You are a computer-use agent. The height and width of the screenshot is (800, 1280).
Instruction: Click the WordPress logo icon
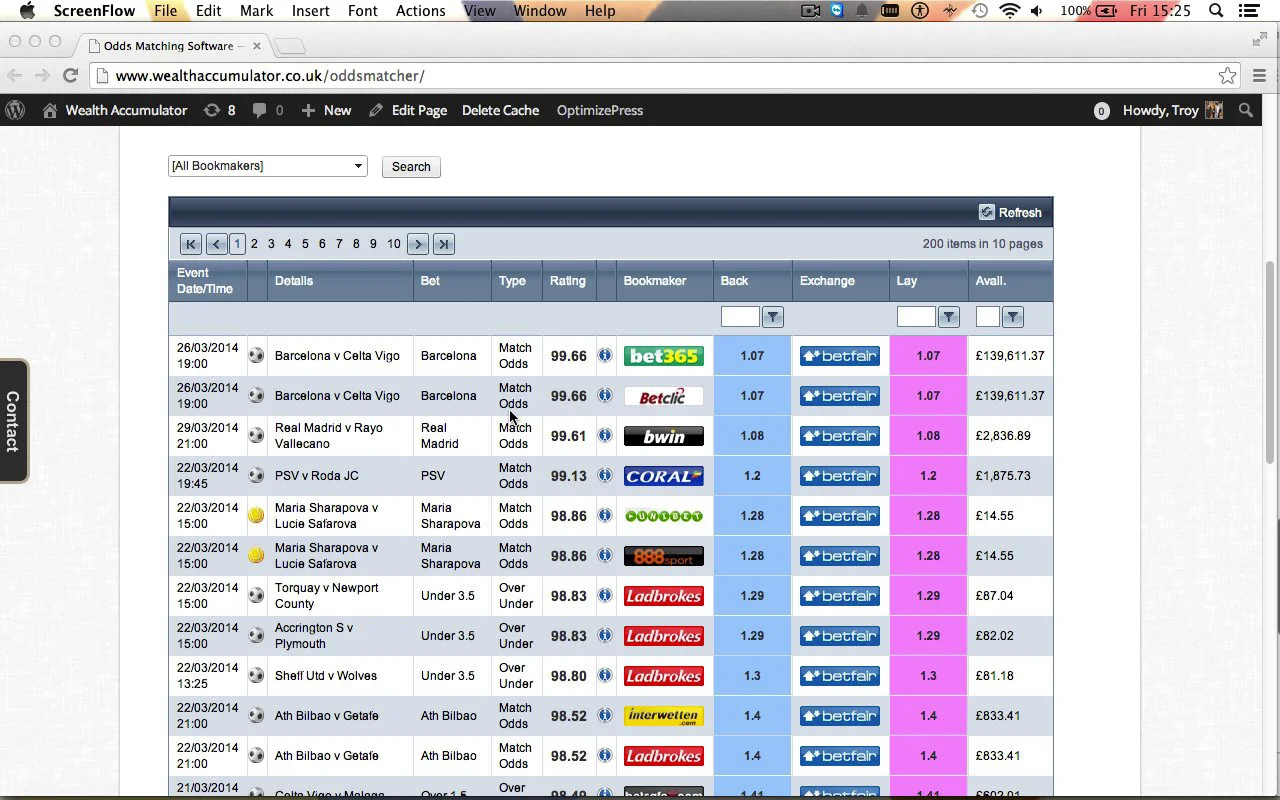coord(15,110)
